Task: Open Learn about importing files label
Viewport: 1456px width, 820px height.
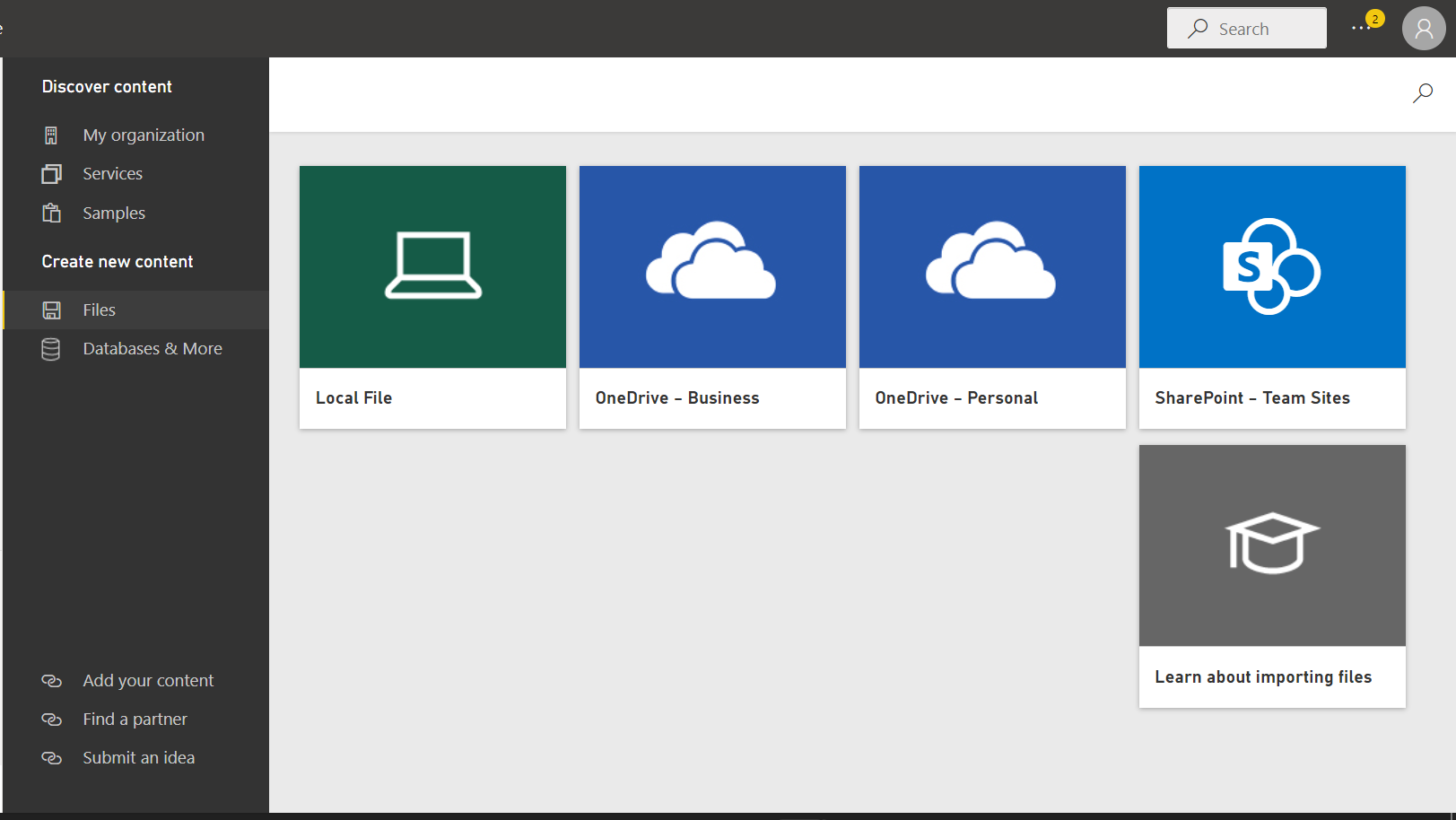Action: pyautogui.click(x=1263, y=677)
